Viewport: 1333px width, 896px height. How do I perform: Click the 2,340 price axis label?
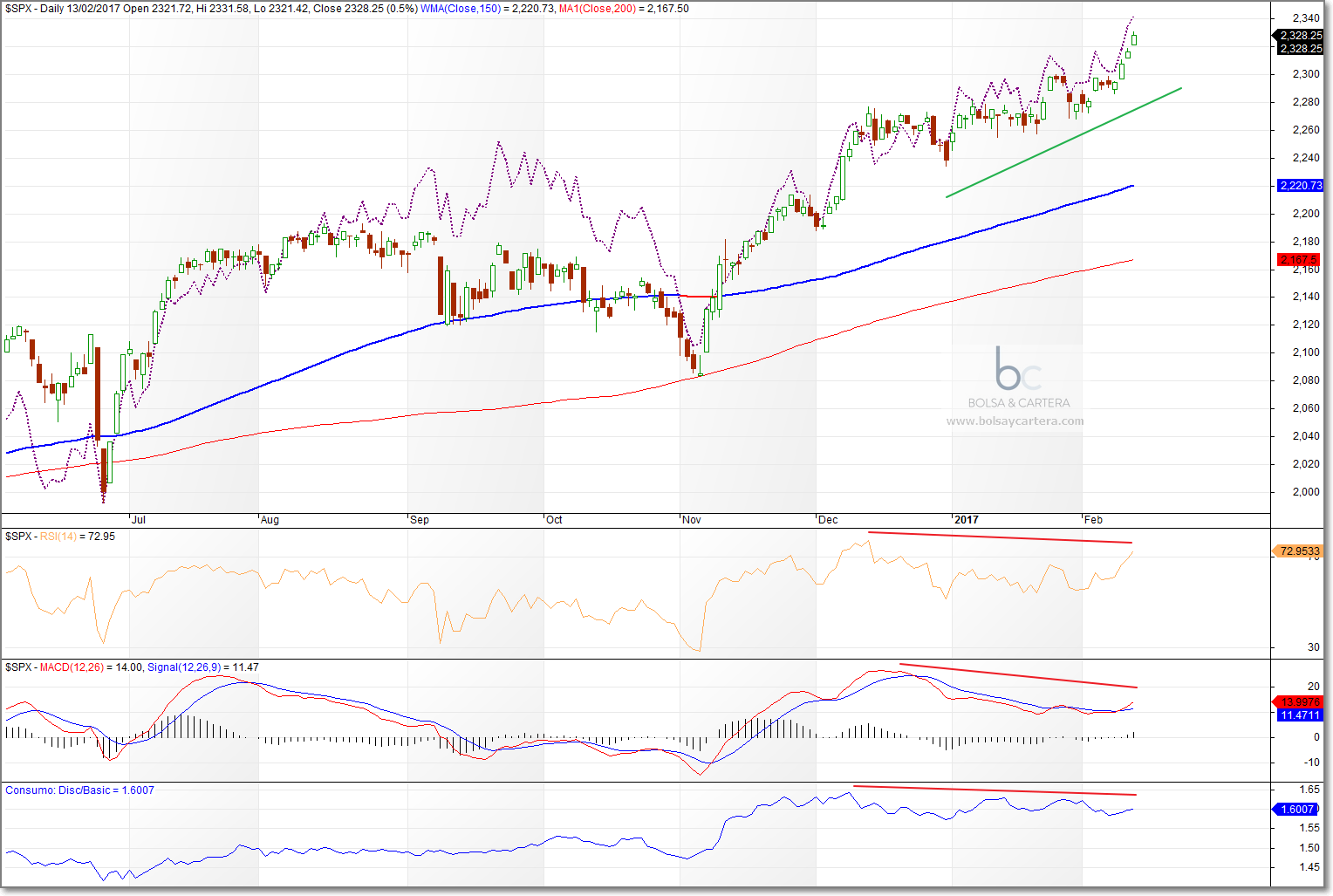pos(1306,18)
